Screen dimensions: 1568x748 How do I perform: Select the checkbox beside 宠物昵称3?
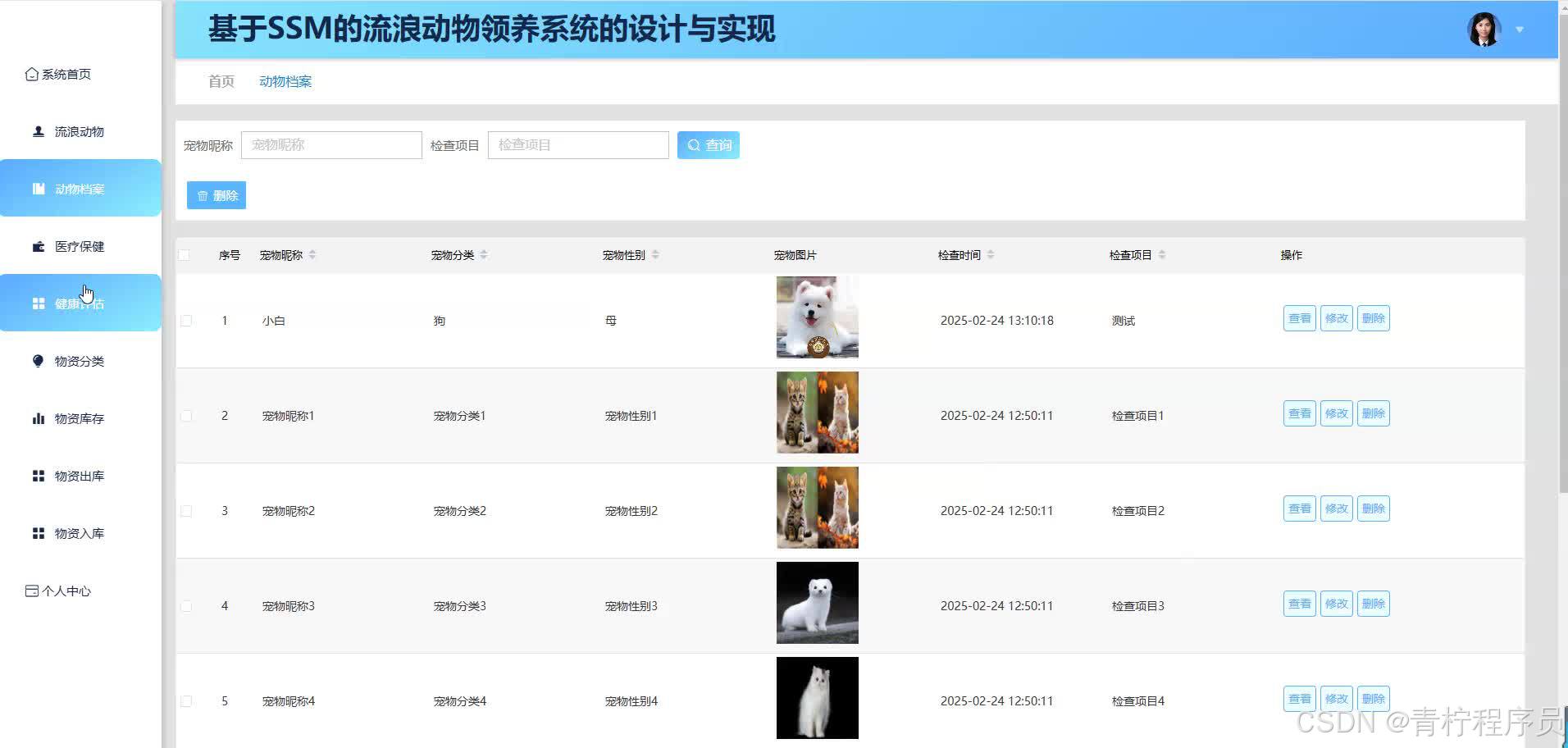tap(185, 605)
